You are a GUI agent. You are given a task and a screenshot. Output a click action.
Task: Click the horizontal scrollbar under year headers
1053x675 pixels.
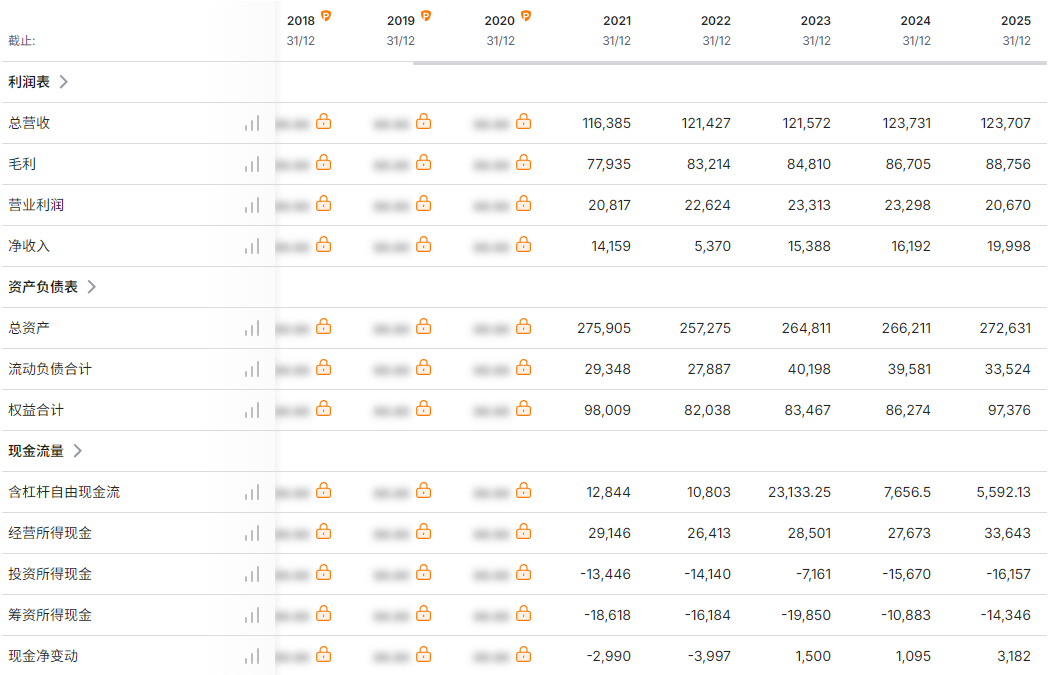(729, 63)
